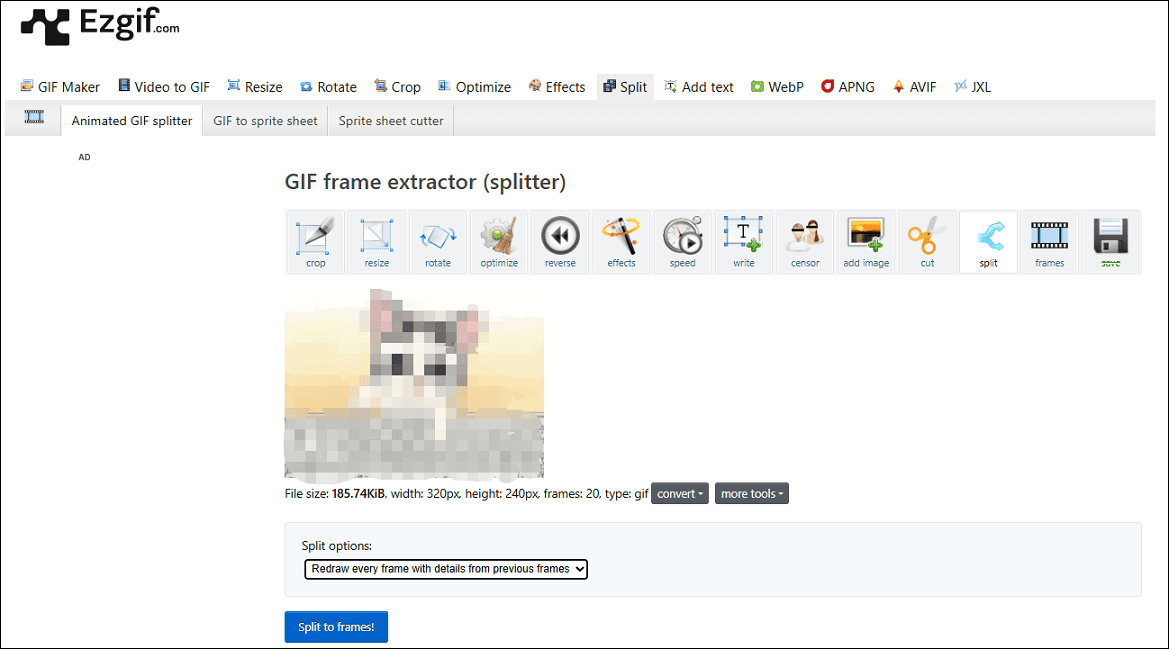Open the write text tool
This screenshot has width=1169, height=649.
click(x=743, y=241)
